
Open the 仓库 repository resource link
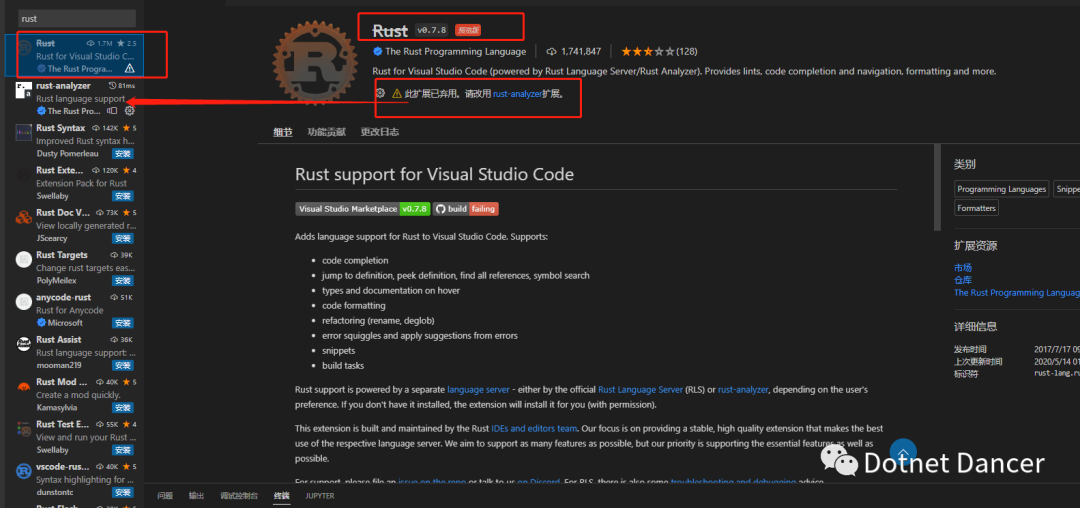(963, 280)
